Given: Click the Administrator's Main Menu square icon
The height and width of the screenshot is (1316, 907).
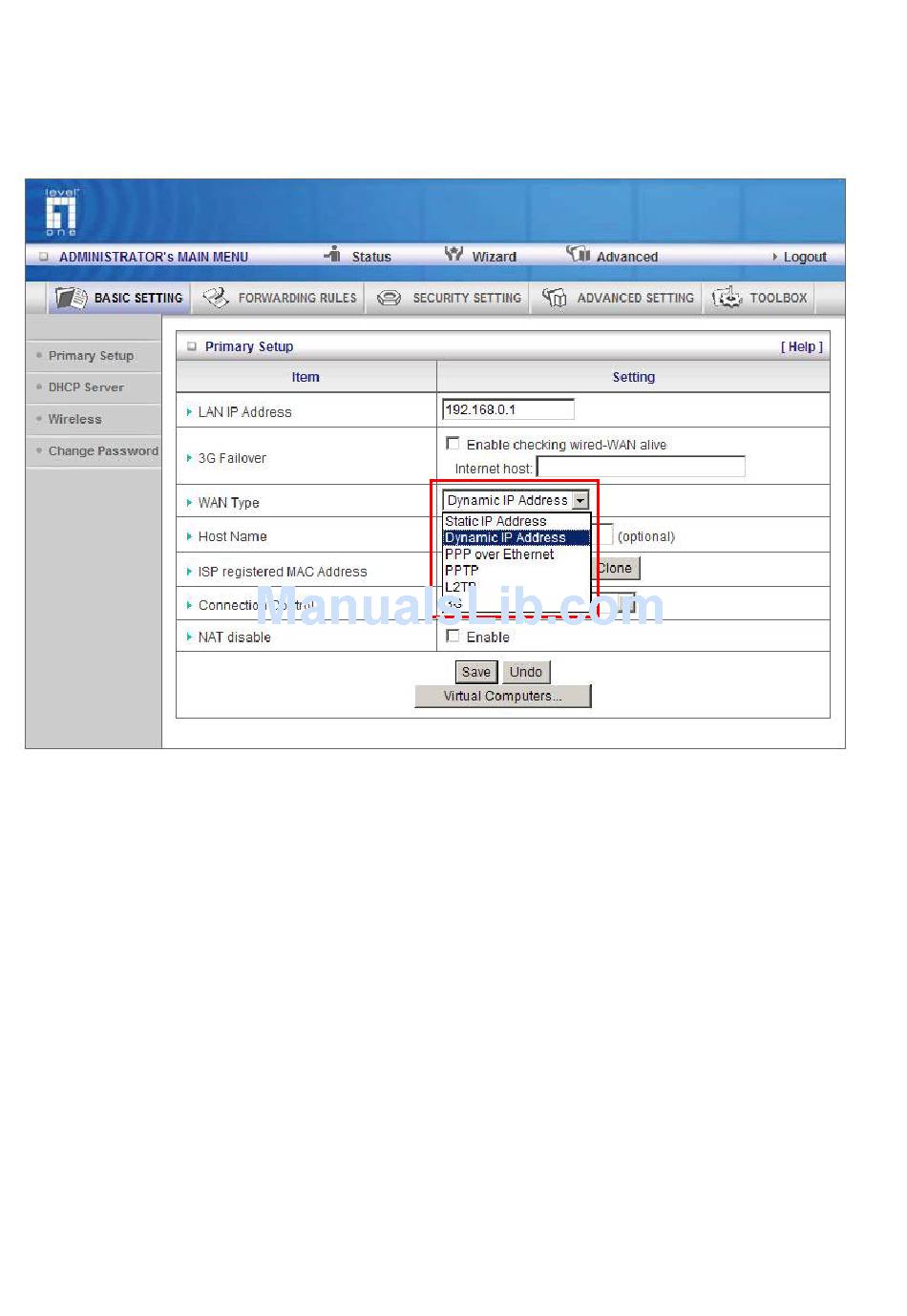Looking at the screenshot, I should [x=44, y=257].
